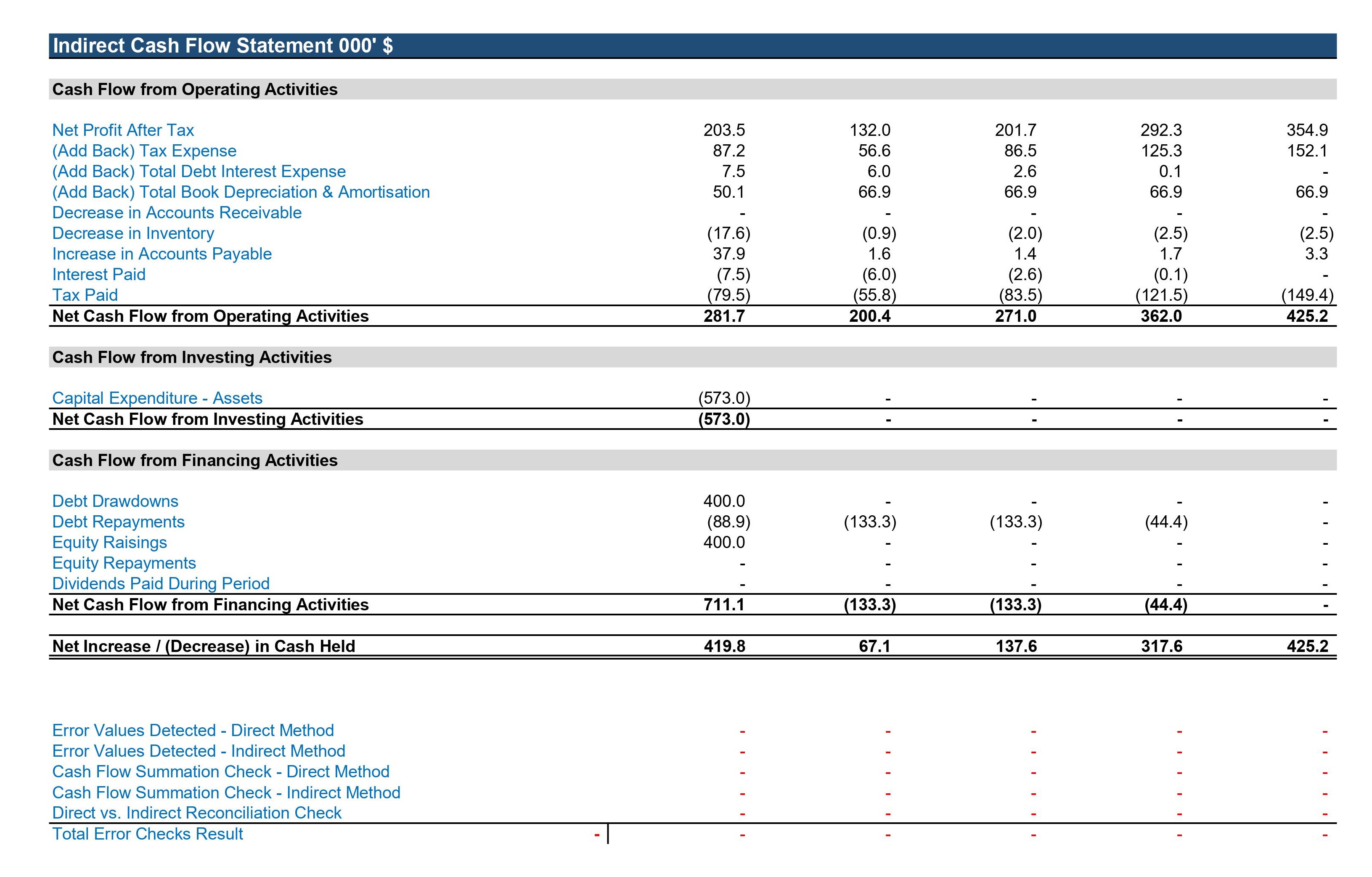Click Decrease in Accounts Receivable label
This screenshot has height=877, width=1372.
click(177, 212)
